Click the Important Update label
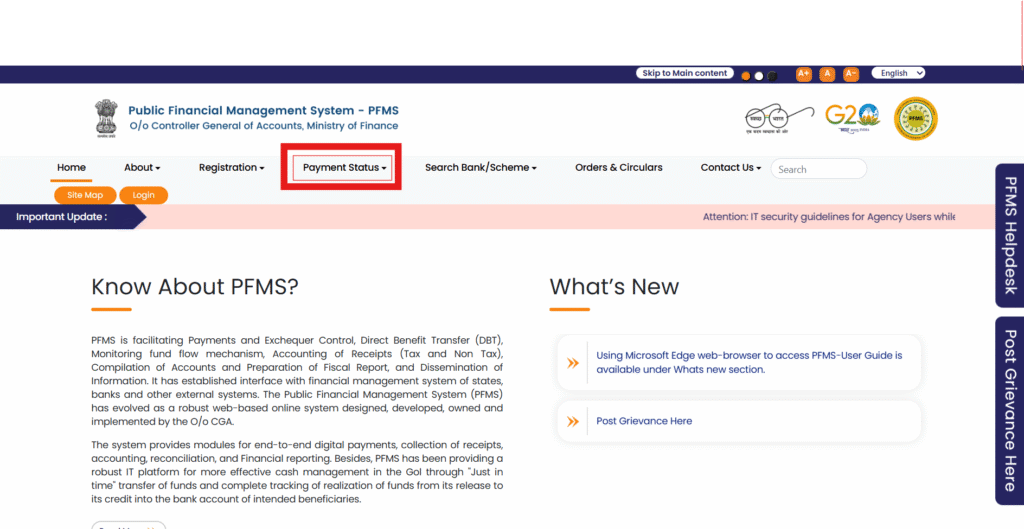Viewport: 1024px width, 529px height. coord(61,217)
